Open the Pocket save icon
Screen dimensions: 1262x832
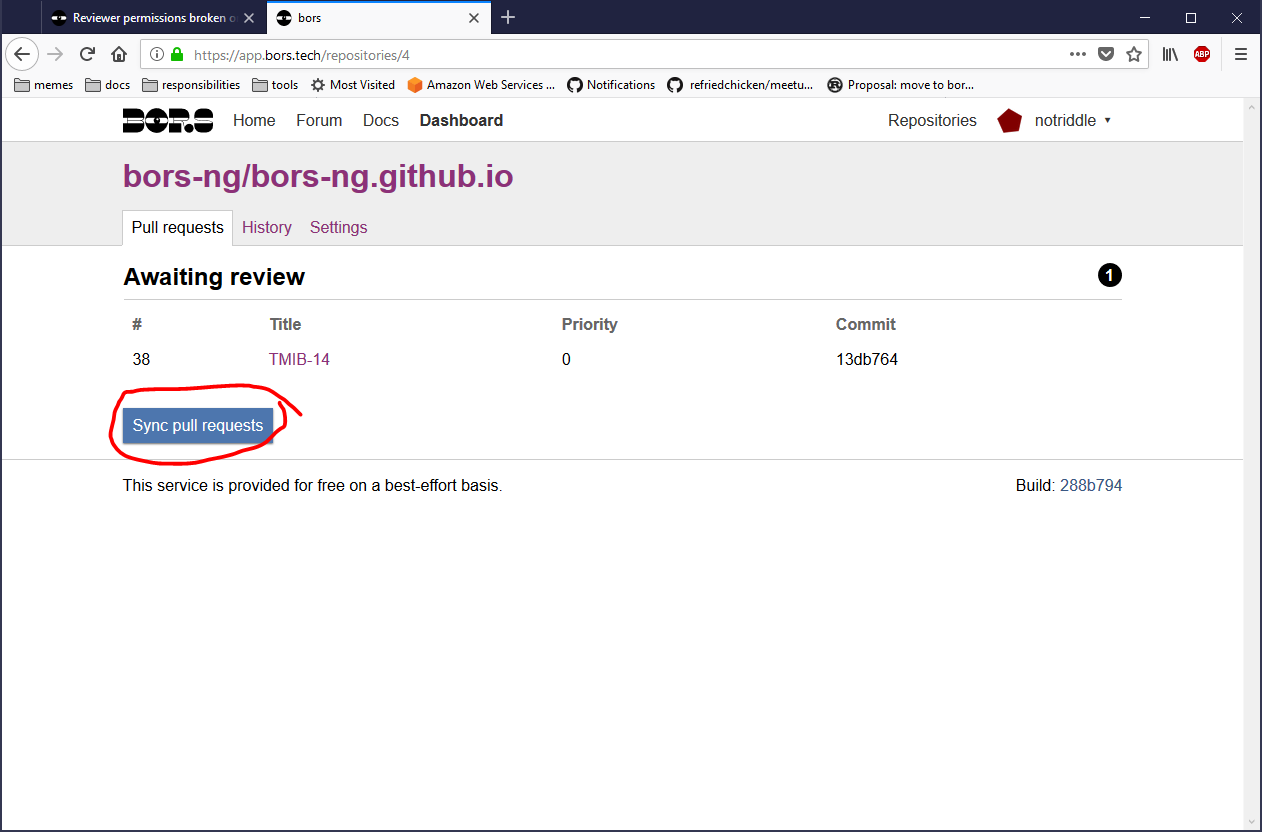(x=1106, y=54)
